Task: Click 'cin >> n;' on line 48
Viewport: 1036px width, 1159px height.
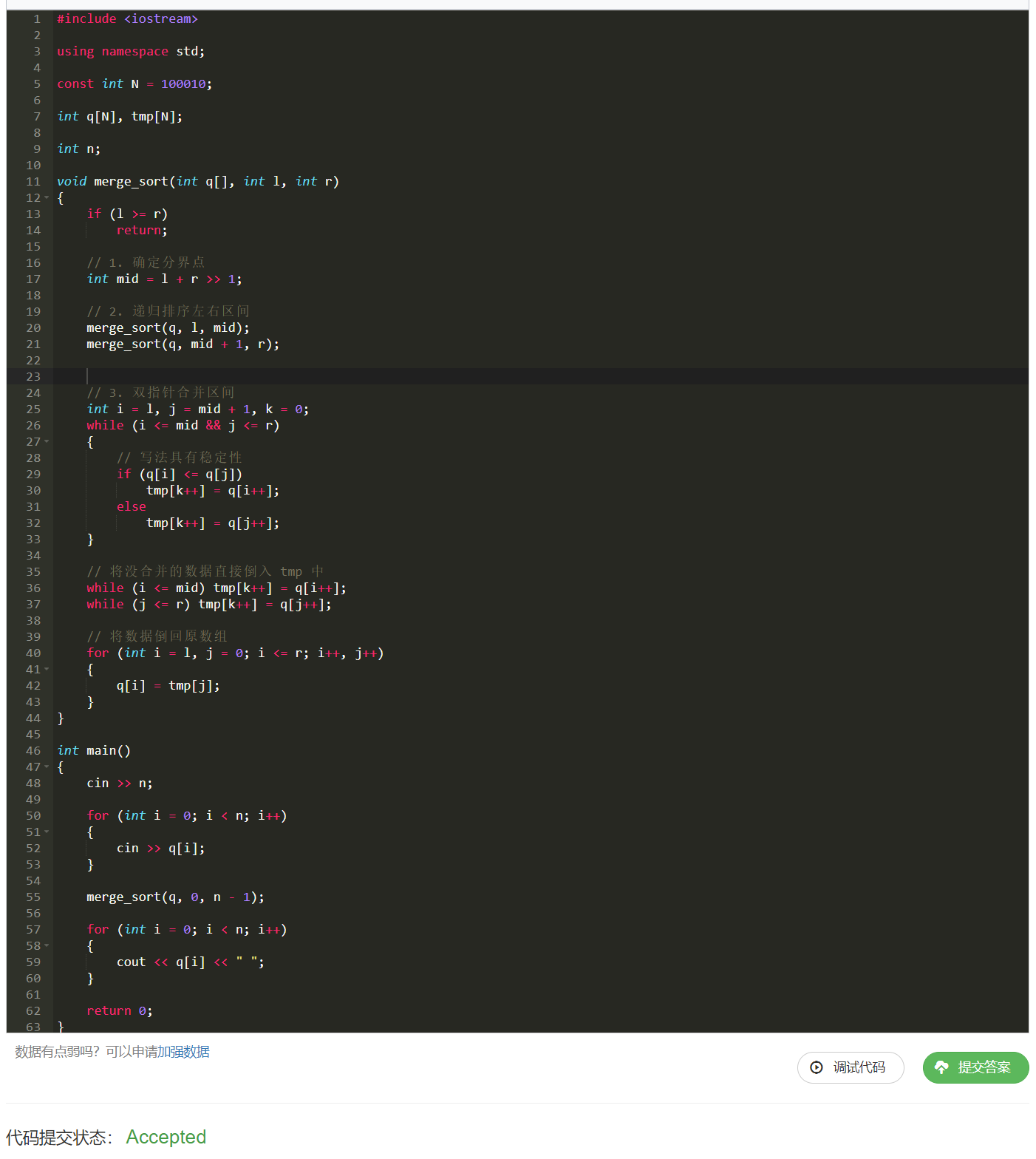Action: [120, 783]
